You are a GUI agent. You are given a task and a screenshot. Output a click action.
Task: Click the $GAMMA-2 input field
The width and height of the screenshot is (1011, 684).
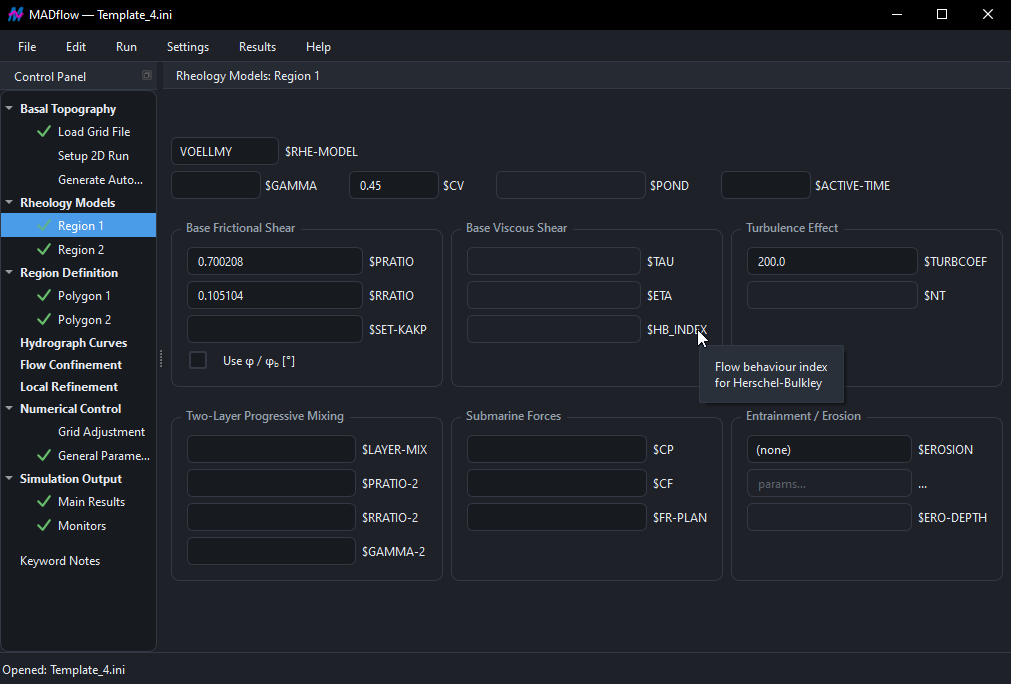pos(271,551)
